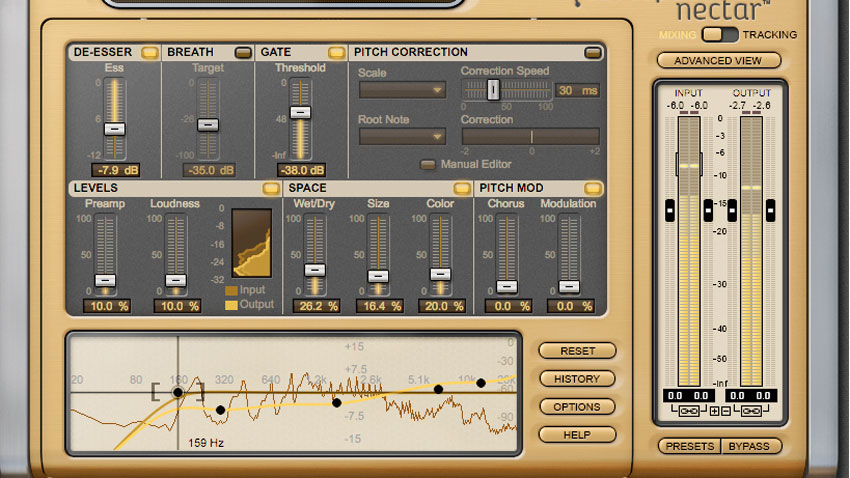Click the Preamp 10.0 % value field

tap(107, 306)
